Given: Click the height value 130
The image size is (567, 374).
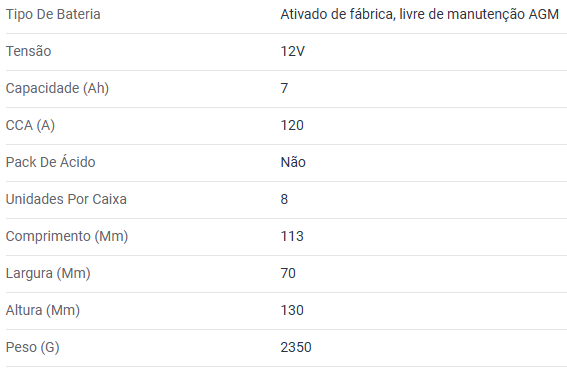Looking at the screenshot, I should click(292, 310).
